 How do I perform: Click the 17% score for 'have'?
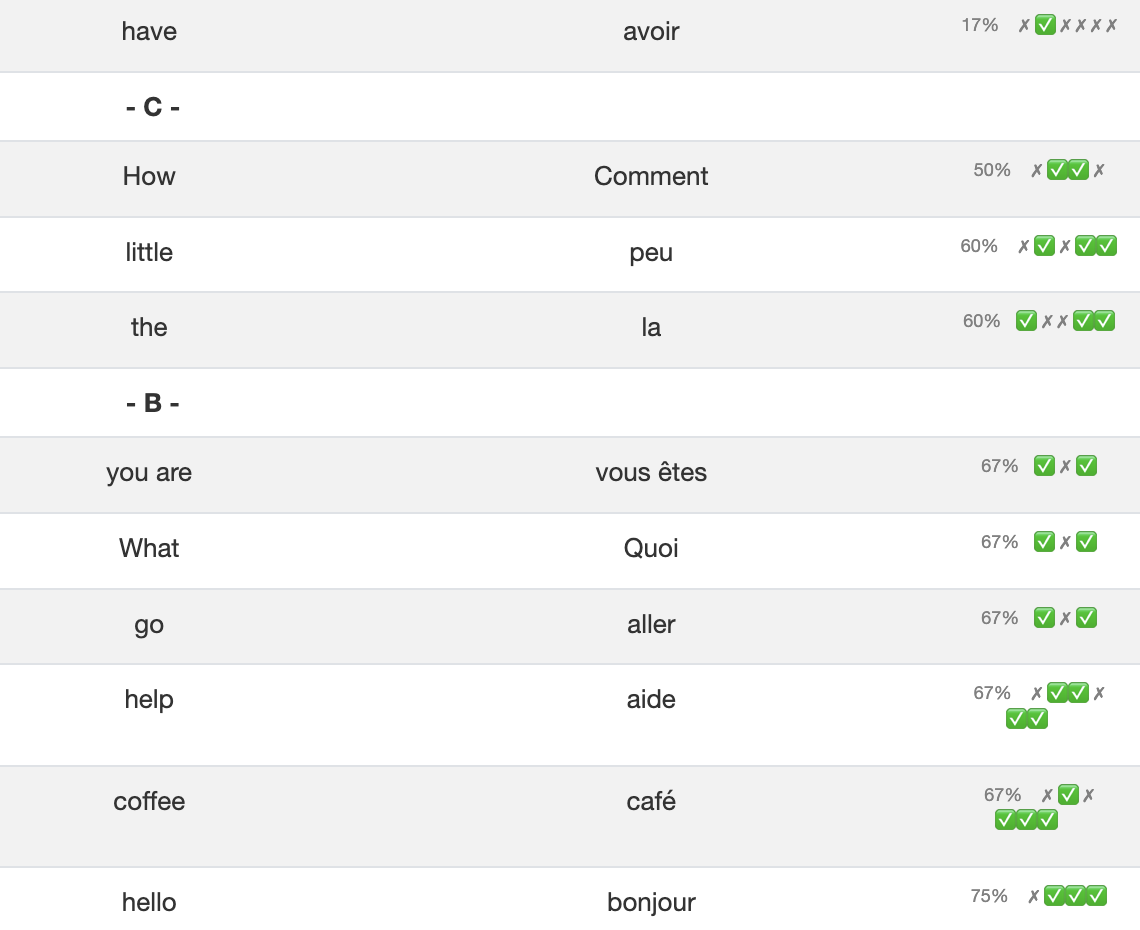(980, 25)
